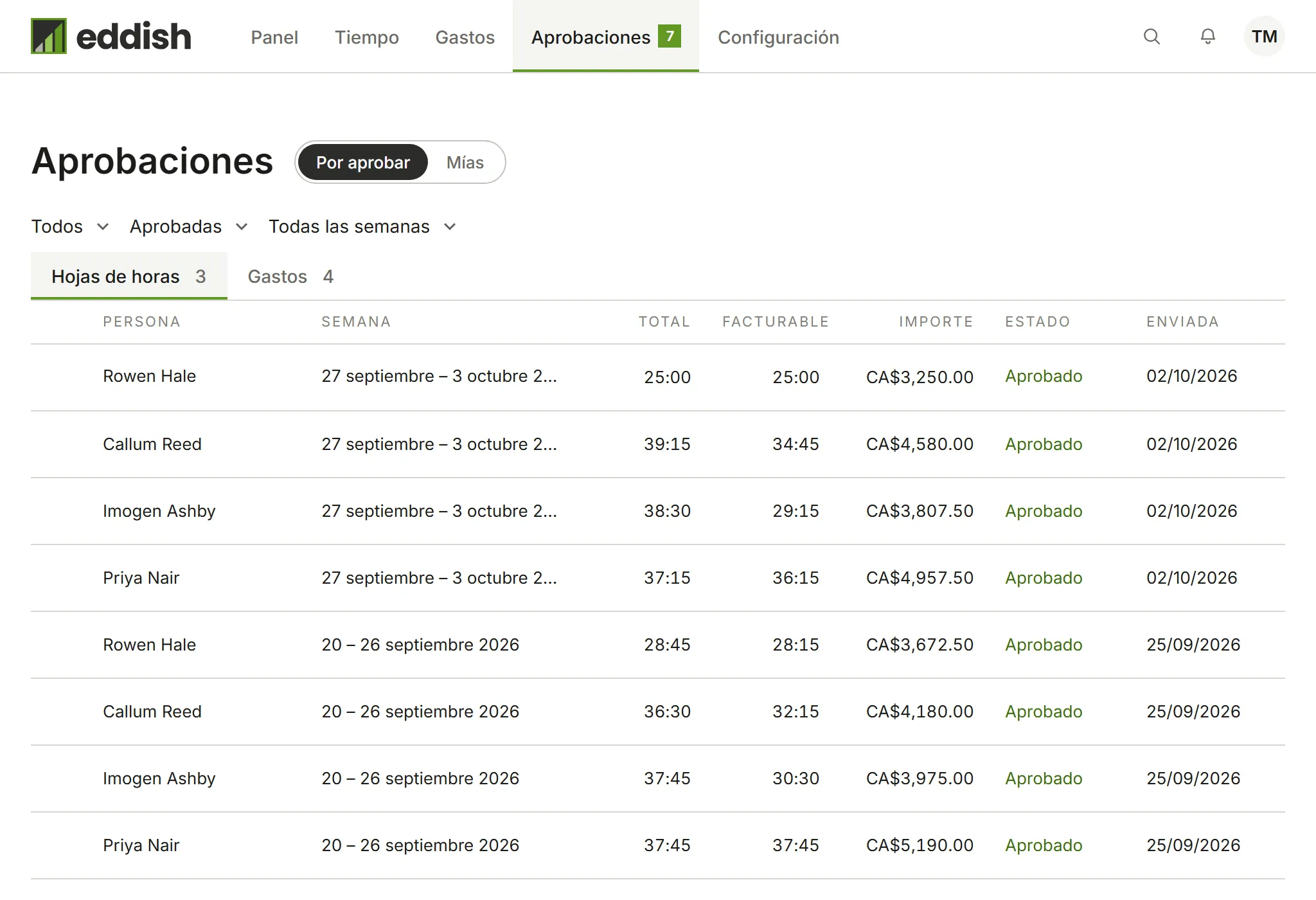Select the Por aprobar toggle option

pos(363,163)
